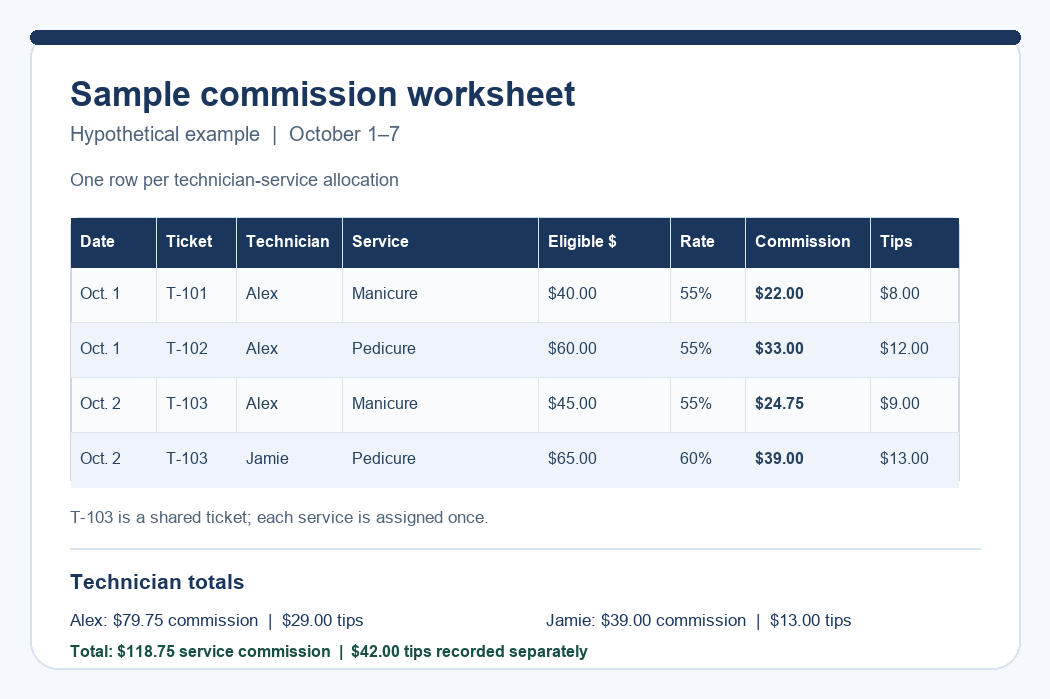Click Manicure in the T-101 row
Viewport: 1050px width, 699px height.
[385, 294]
